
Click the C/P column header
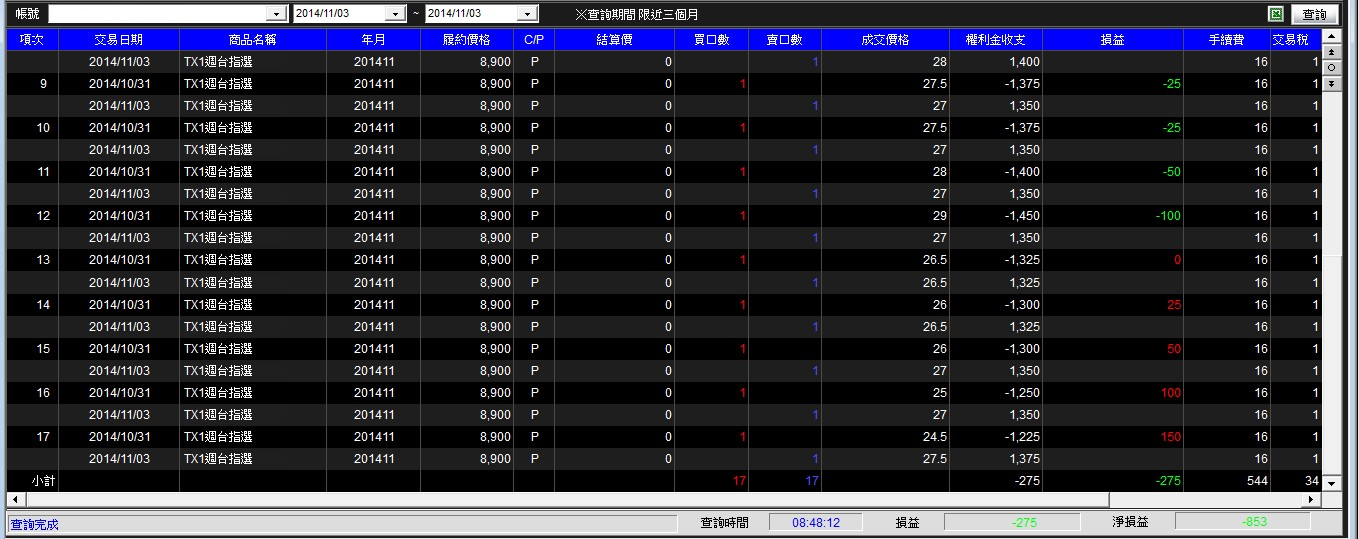(534, 40)
